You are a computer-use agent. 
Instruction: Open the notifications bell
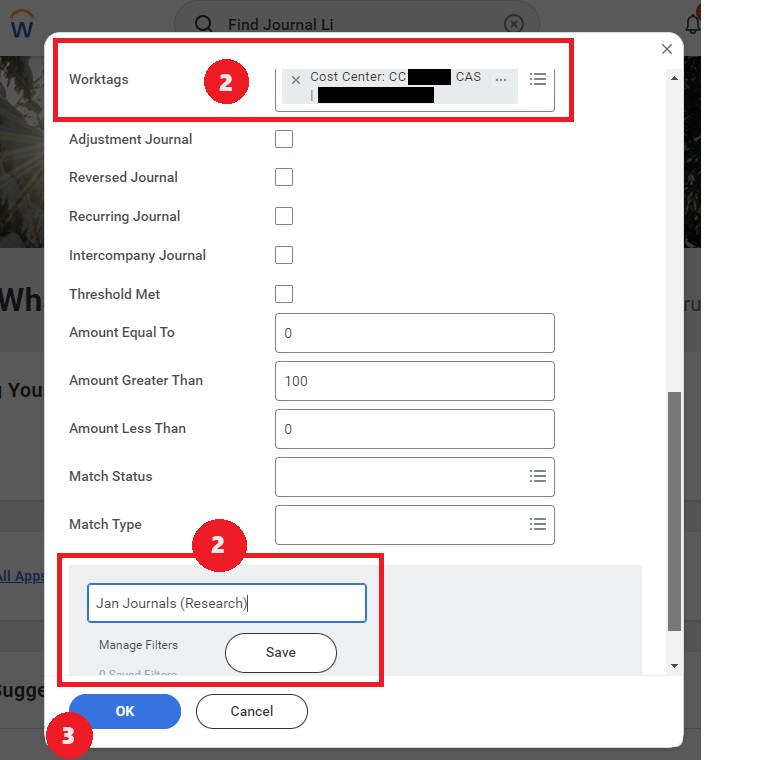[692, 24]
